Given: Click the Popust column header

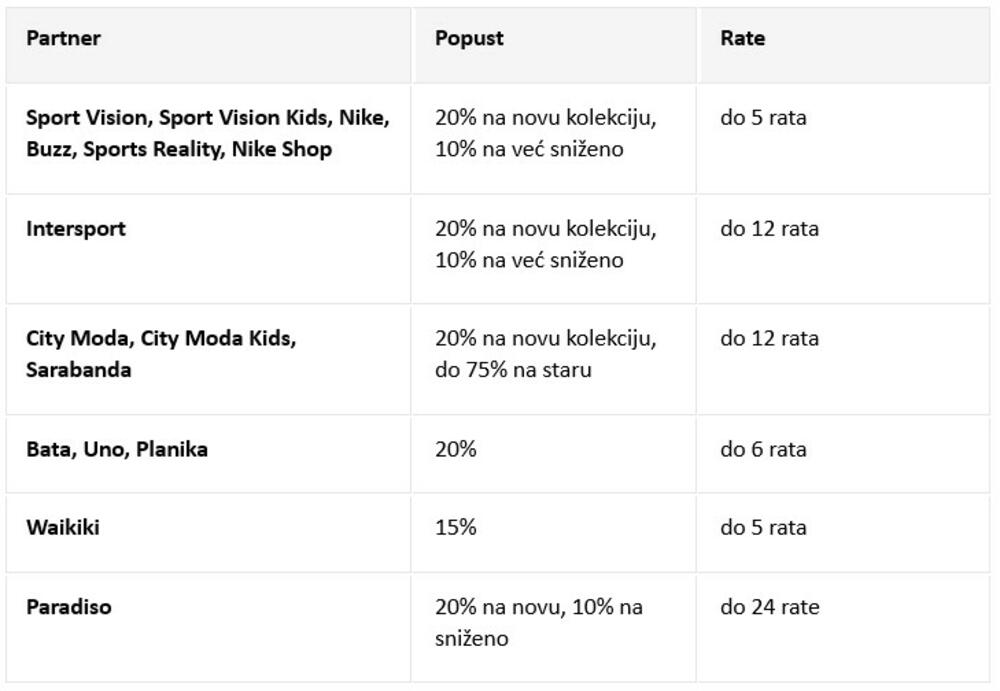Looking at the screenshot, I should (x=469, y=39).
